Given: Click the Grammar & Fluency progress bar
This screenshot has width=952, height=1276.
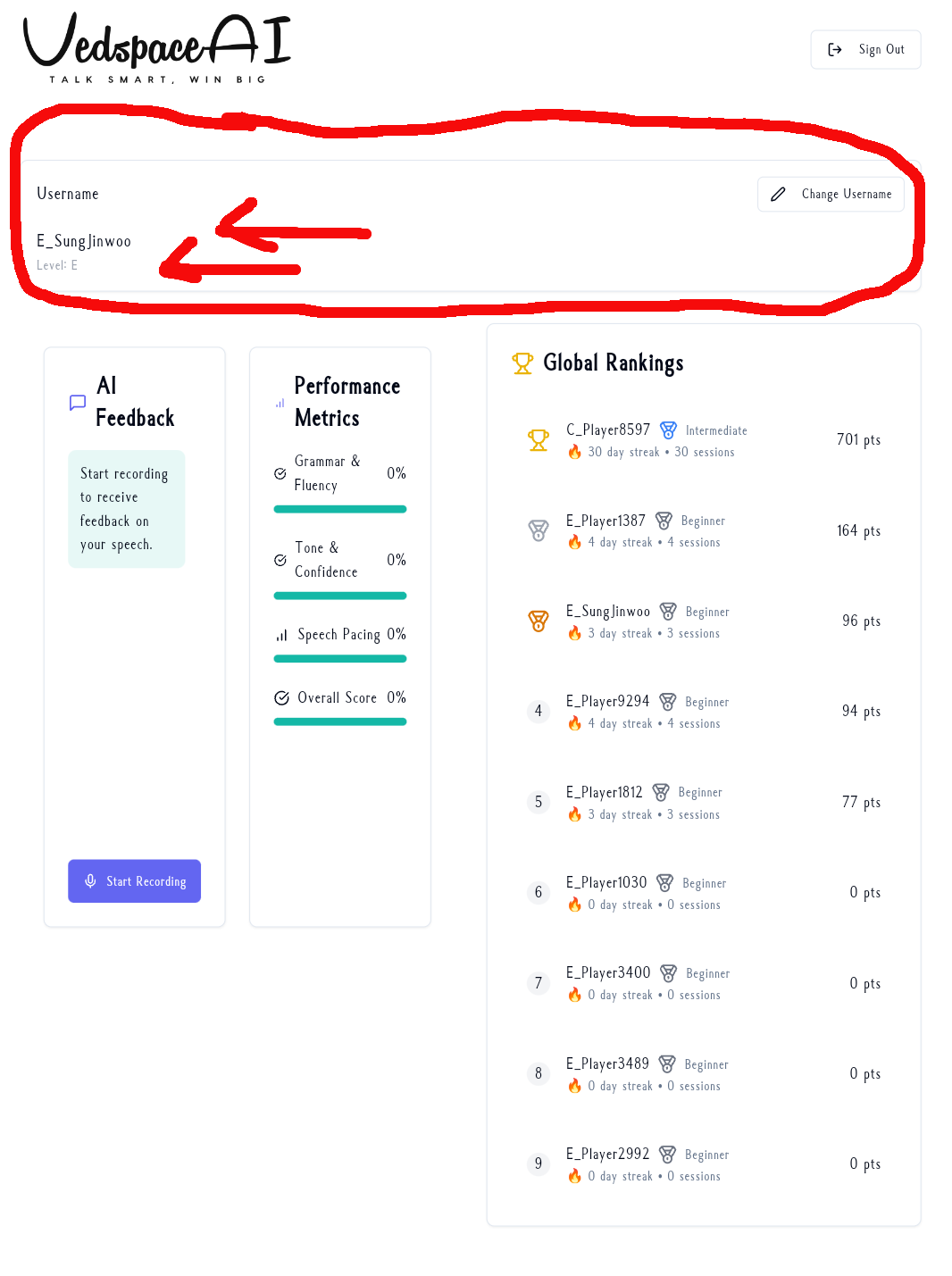Looking at the screenshot, I should click(x=339, y=509).
